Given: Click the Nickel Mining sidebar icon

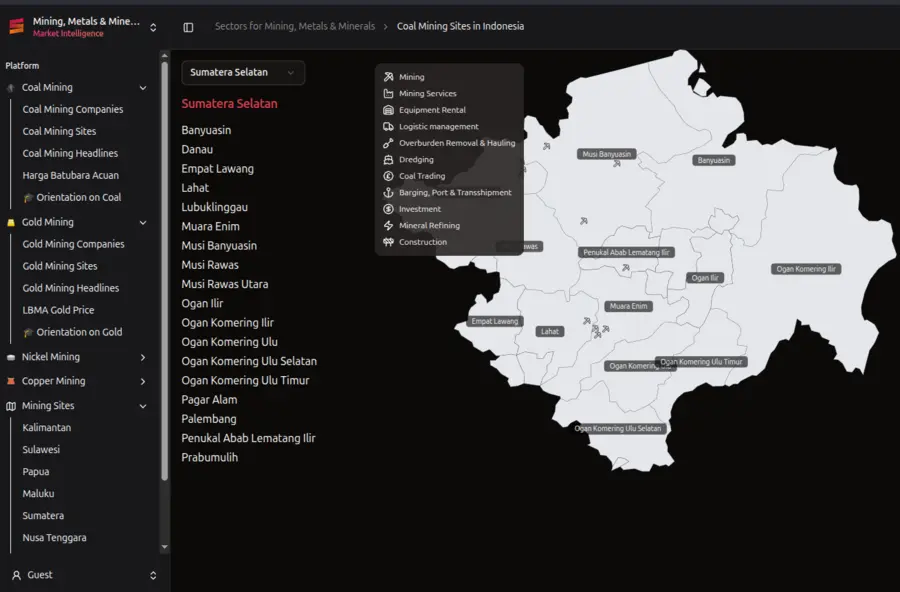Looking at the screenshot, I should click(10, 357).
